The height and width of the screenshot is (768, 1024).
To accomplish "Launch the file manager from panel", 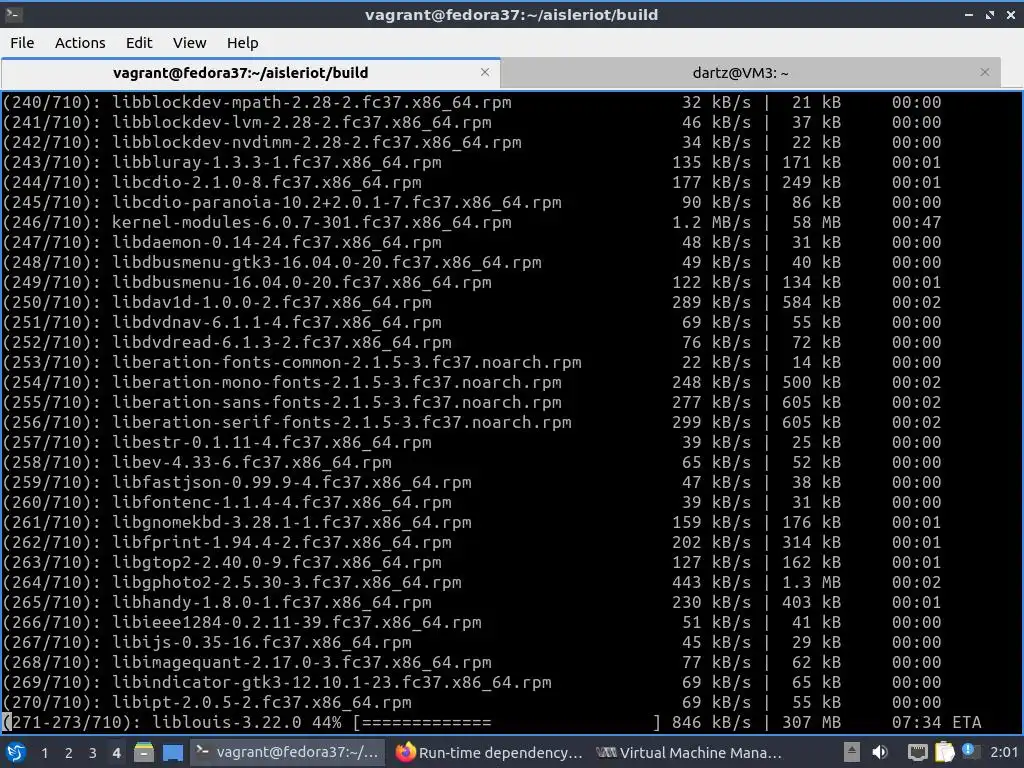I will tap(144, 753).
